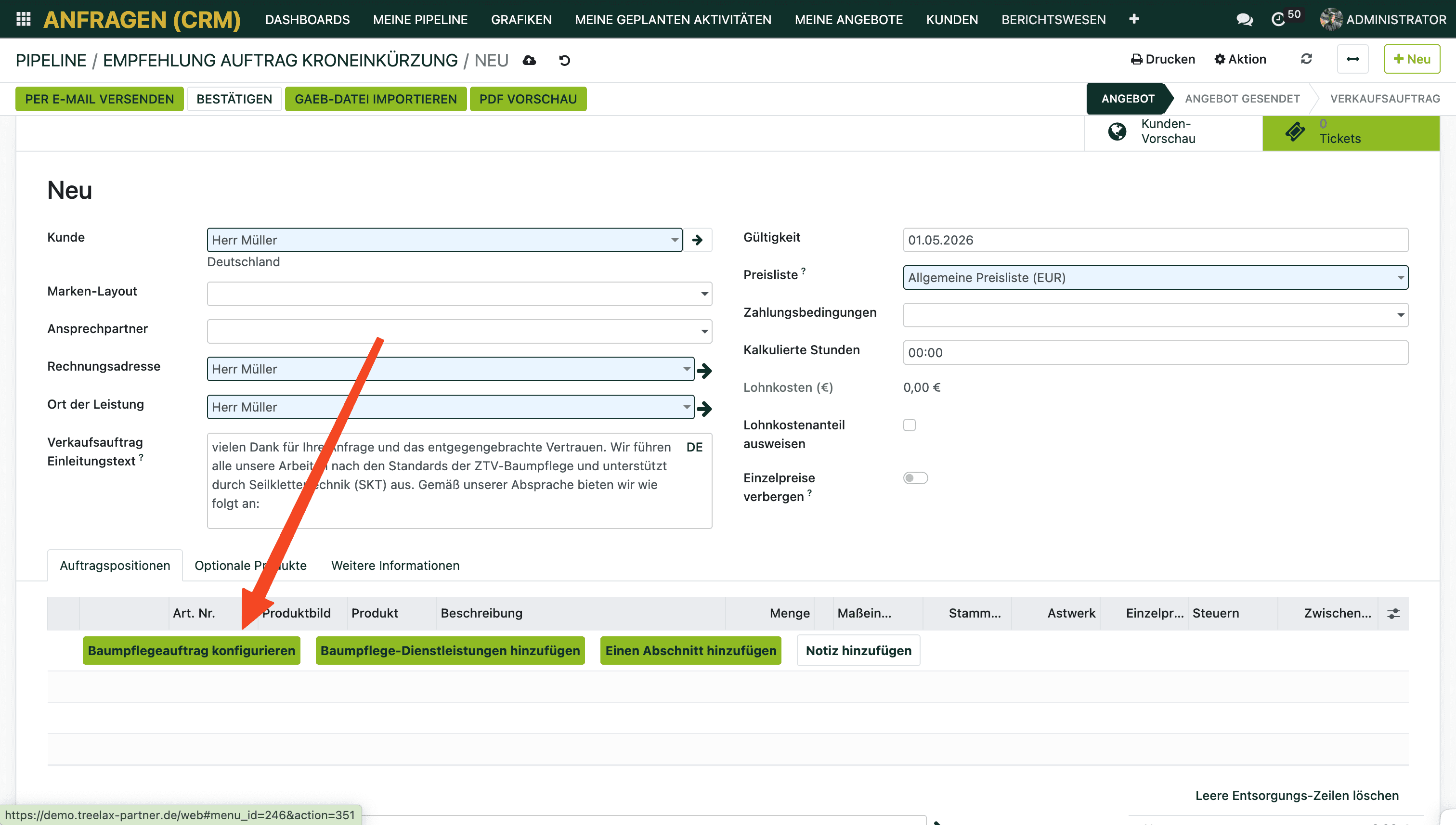Click the PDF Vorschau button
This screenshot has width=1456, height=825.
point(528,99)
